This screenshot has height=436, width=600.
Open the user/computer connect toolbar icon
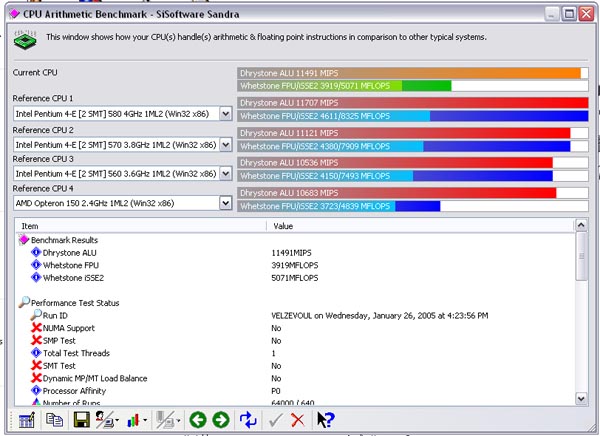(104, 420)
